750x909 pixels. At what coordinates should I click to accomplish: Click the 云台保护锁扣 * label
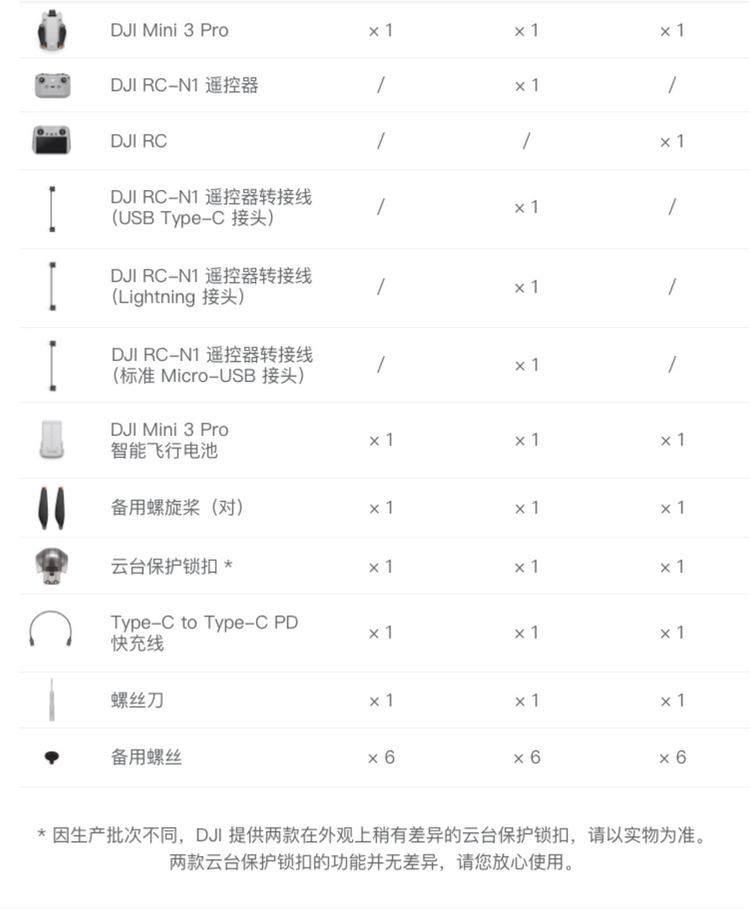(x=172, y=566)
